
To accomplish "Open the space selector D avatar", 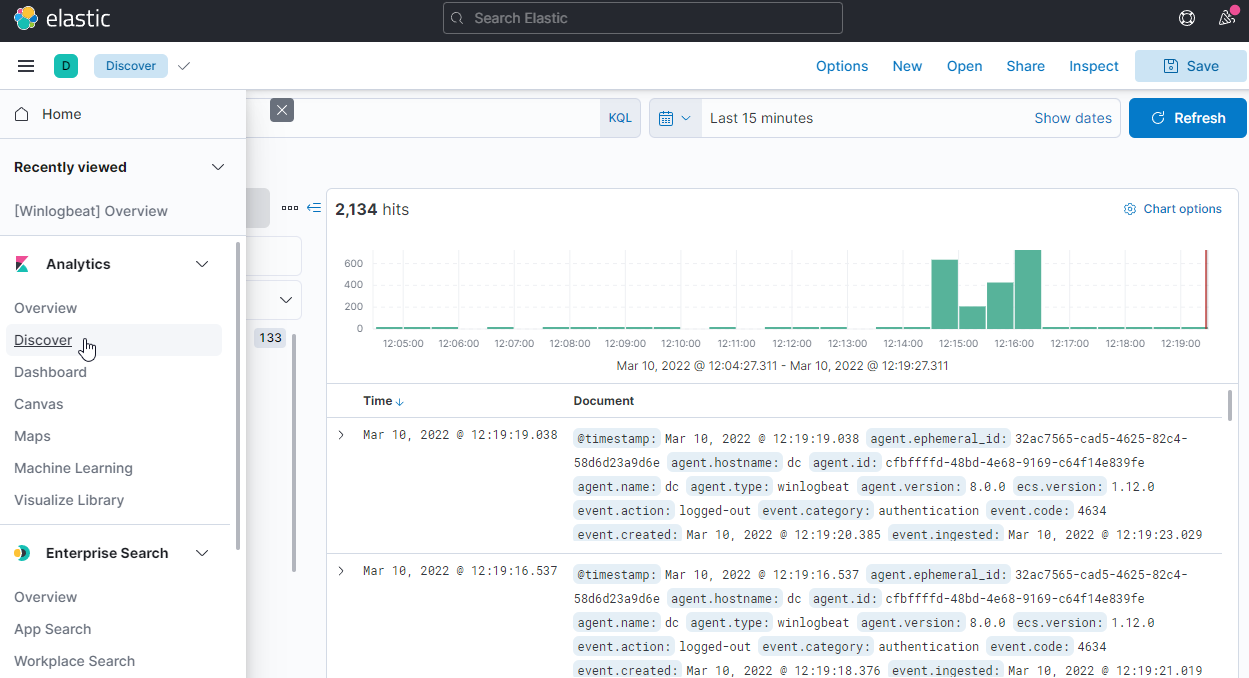I will click(x=66, y=66).
